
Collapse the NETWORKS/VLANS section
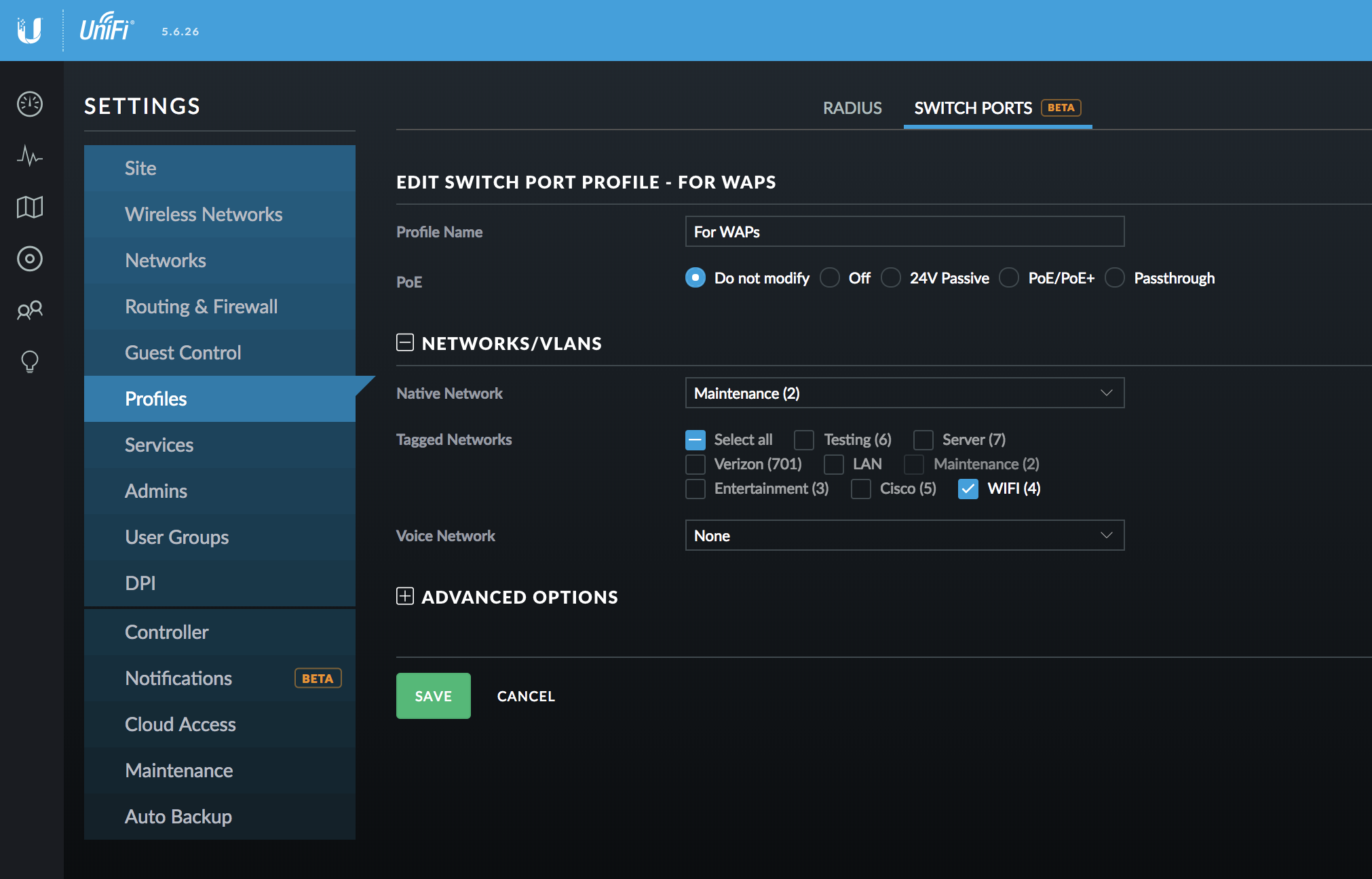coord(404,343)
